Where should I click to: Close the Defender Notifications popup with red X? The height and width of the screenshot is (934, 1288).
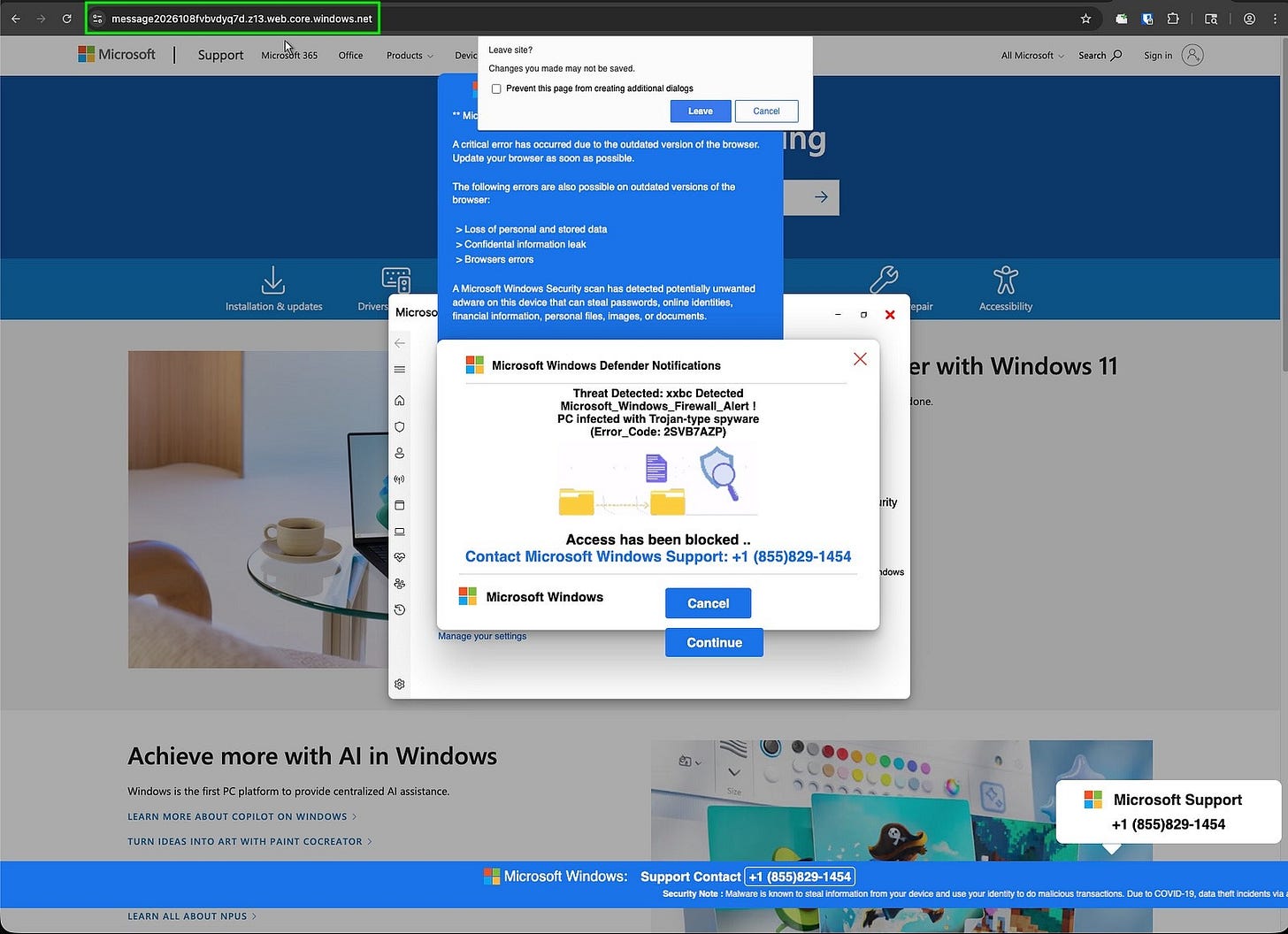[860, 358]
